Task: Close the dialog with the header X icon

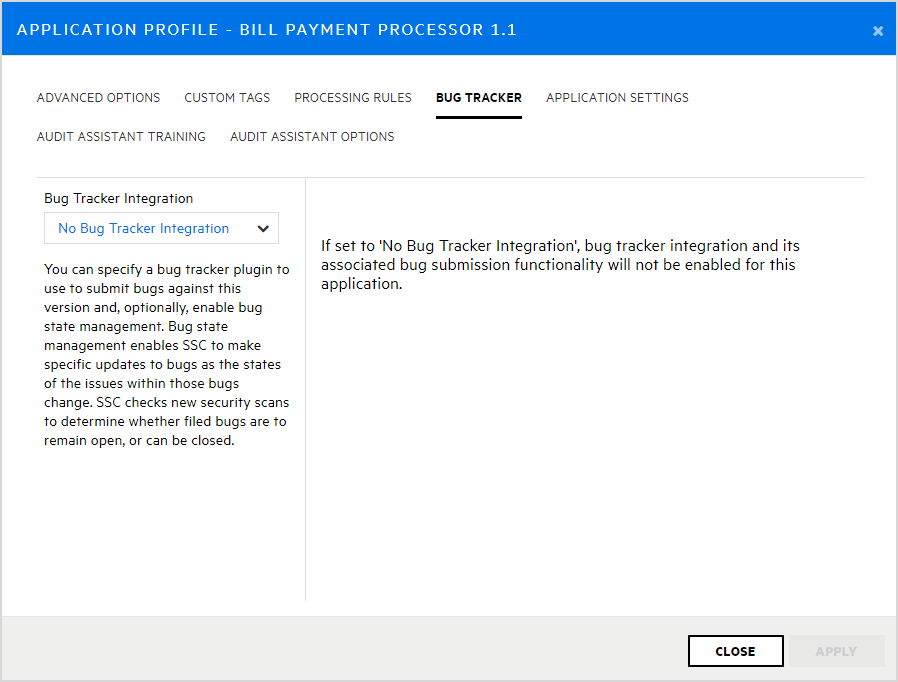Action: tap(877, 31)
